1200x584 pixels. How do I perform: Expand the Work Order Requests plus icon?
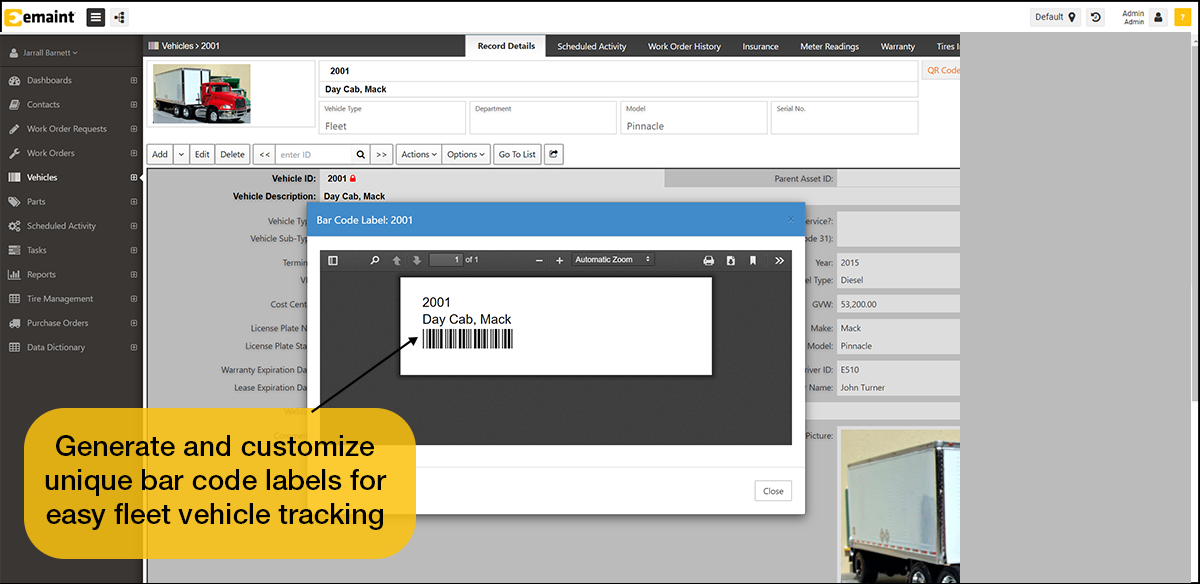[x=133, y=129]
